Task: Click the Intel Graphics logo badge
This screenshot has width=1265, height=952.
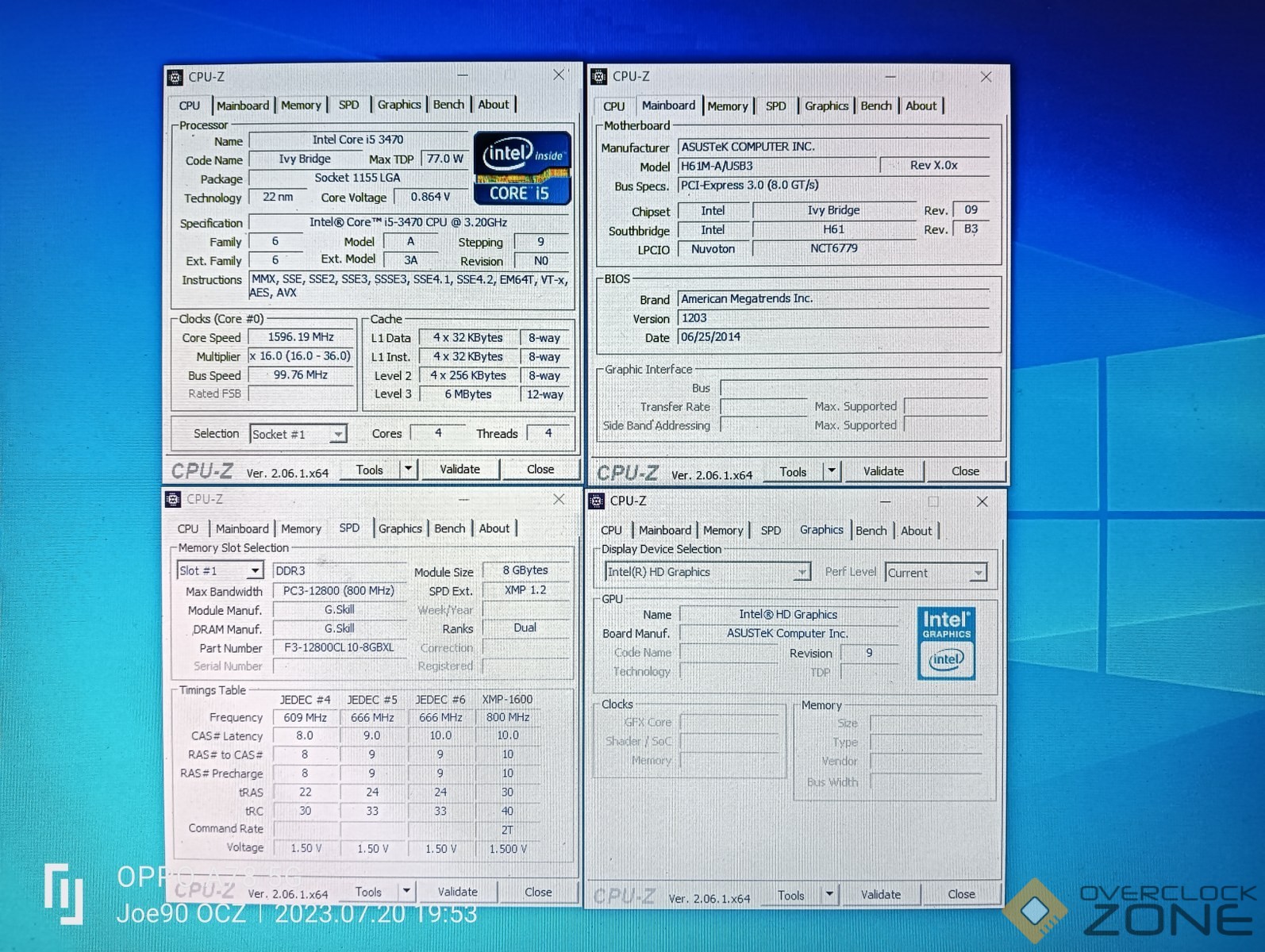Action: 946,643
